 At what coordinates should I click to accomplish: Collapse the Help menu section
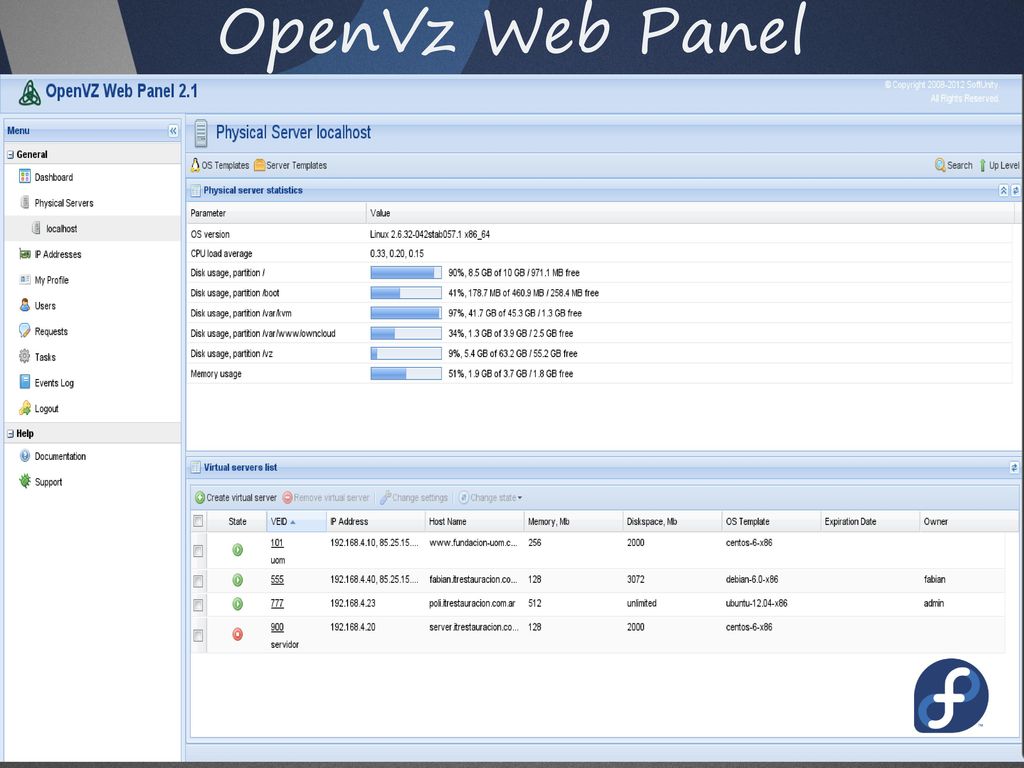[x=10, y=434]
